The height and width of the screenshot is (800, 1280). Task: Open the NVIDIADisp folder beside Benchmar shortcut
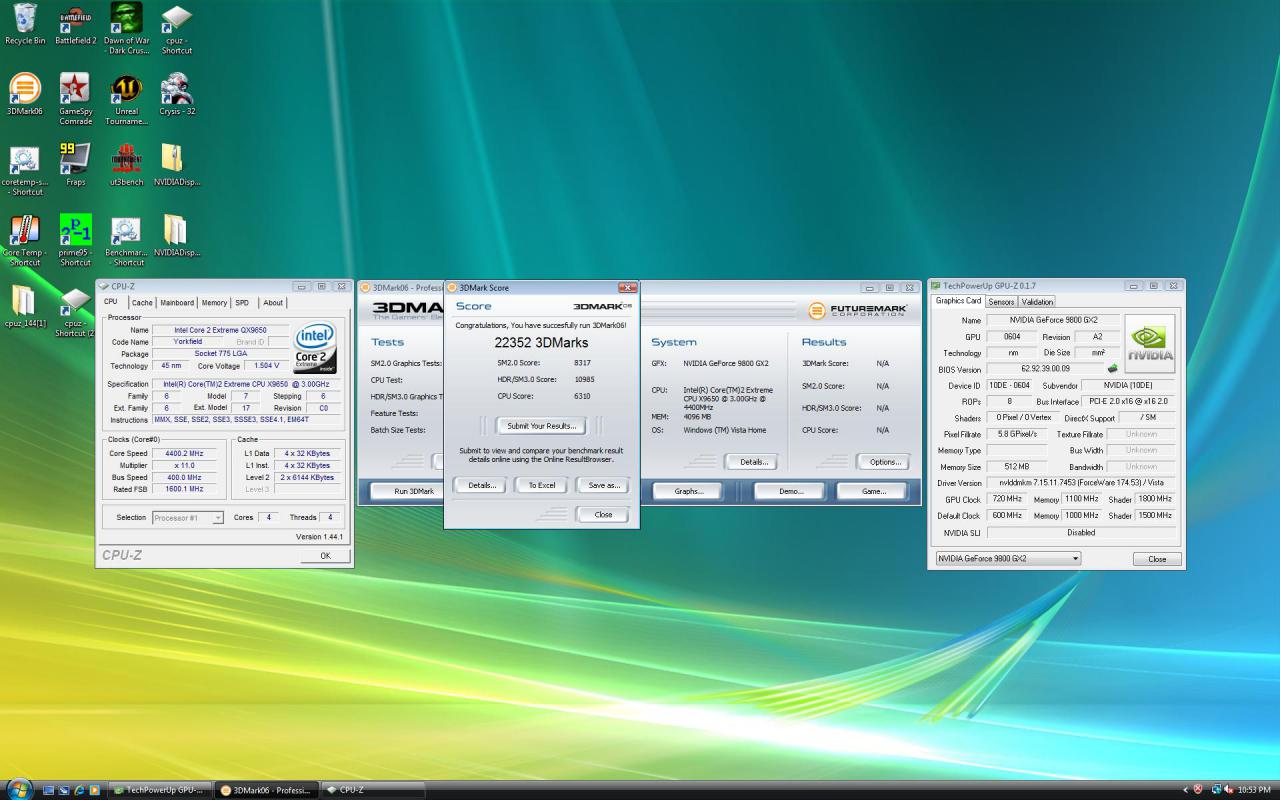(177, 236)
